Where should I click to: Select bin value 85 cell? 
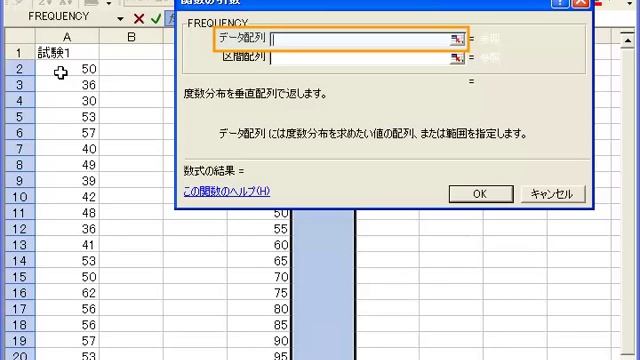[259, 325]
